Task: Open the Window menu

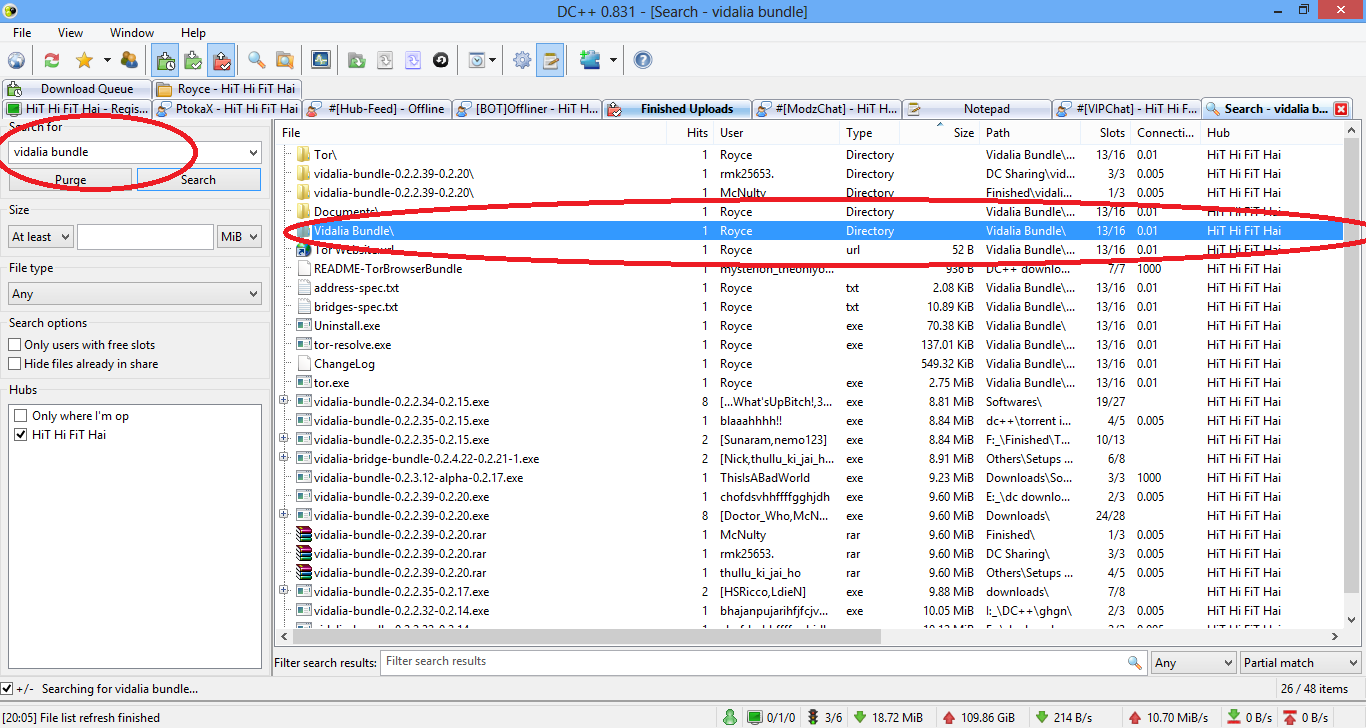Action: pyautogui.click(x=132, y=33)
